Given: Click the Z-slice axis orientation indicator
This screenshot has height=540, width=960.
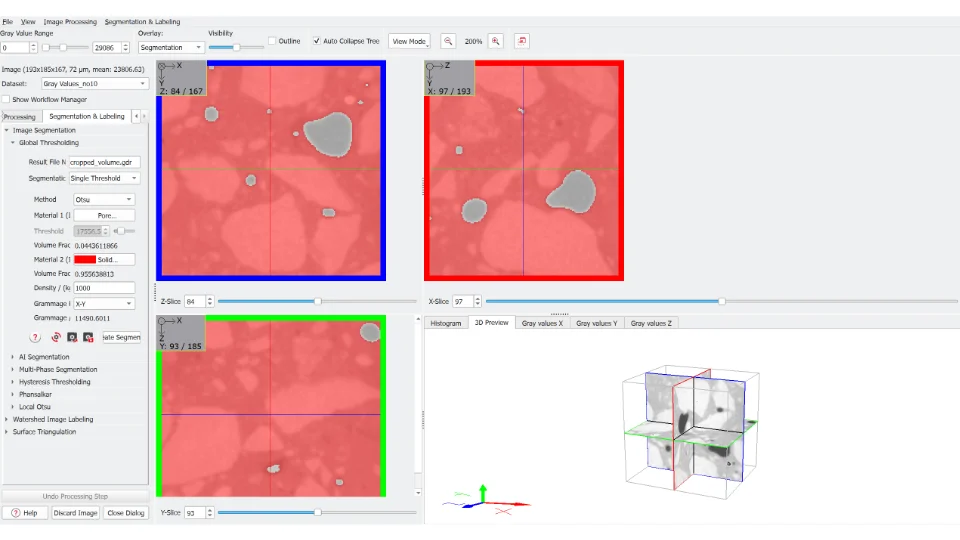Looking at the screenshot, I should point(181,78).
